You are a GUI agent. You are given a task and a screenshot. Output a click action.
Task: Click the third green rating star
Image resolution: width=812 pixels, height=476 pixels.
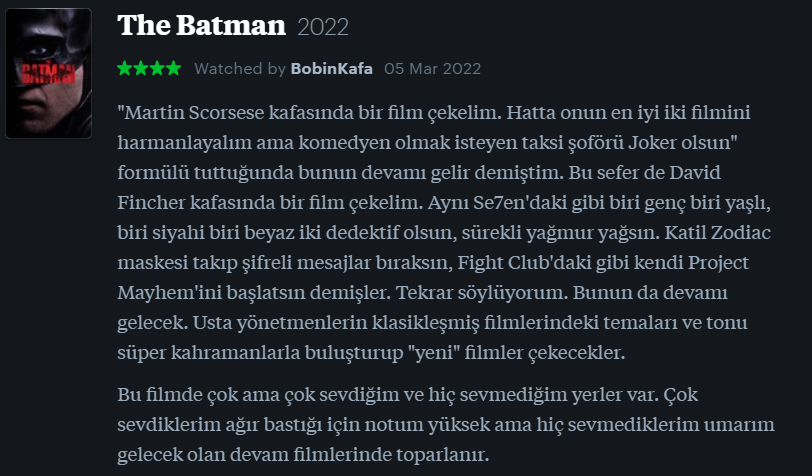157,68
